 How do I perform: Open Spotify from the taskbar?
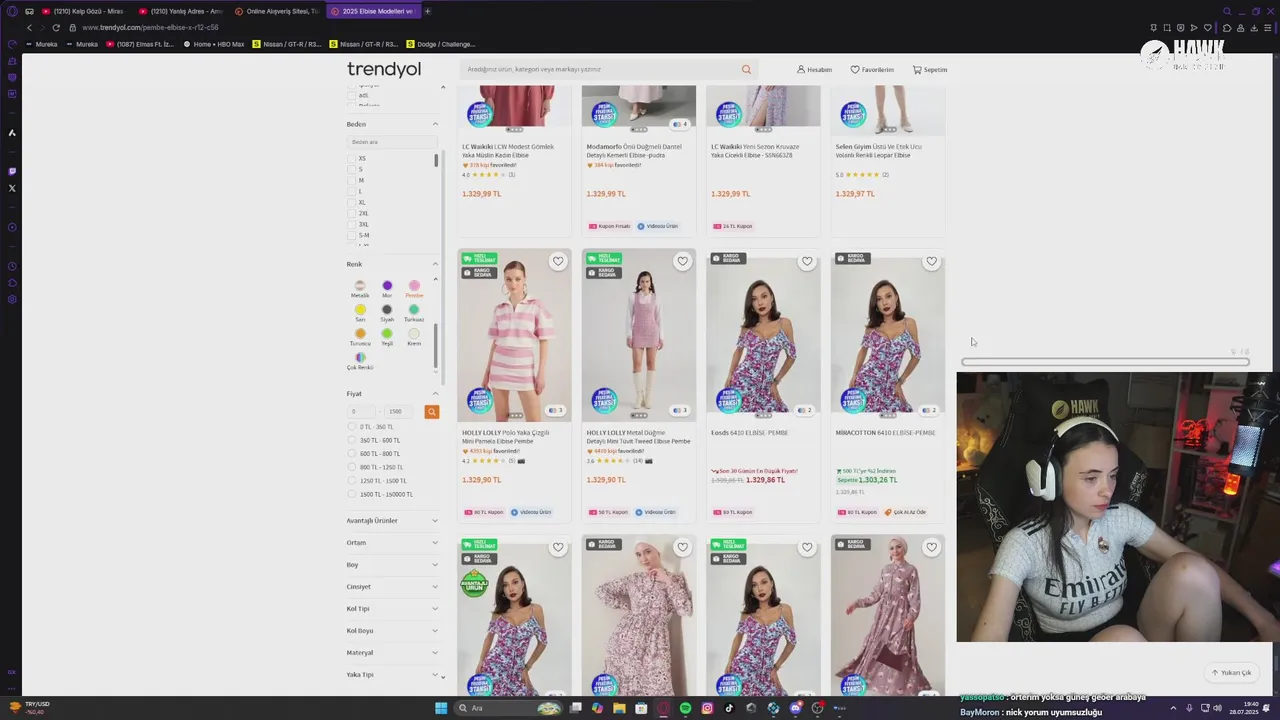[x=685, y=708]
